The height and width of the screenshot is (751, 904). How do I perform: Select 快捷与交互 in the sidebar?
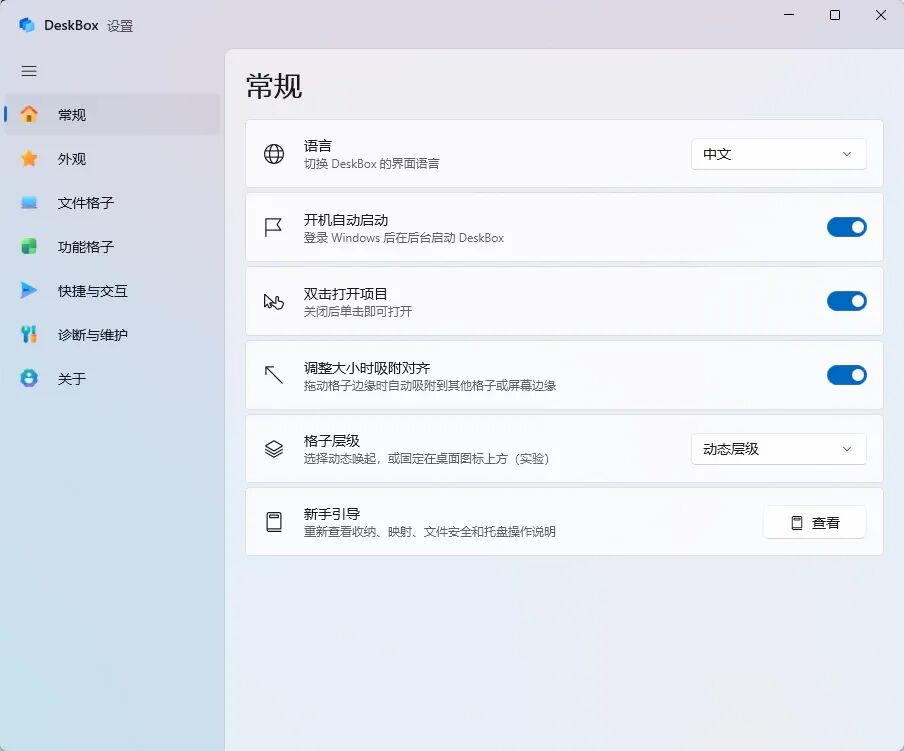coord(112,290)
